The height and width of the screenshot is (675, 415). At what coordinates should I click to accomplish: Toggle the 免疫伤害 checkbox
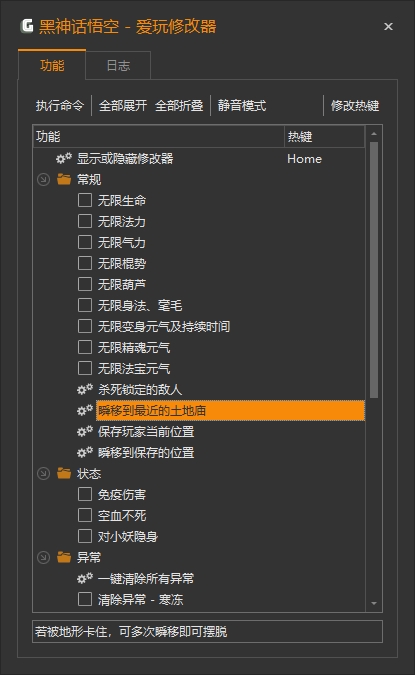[x=85, y=494]
